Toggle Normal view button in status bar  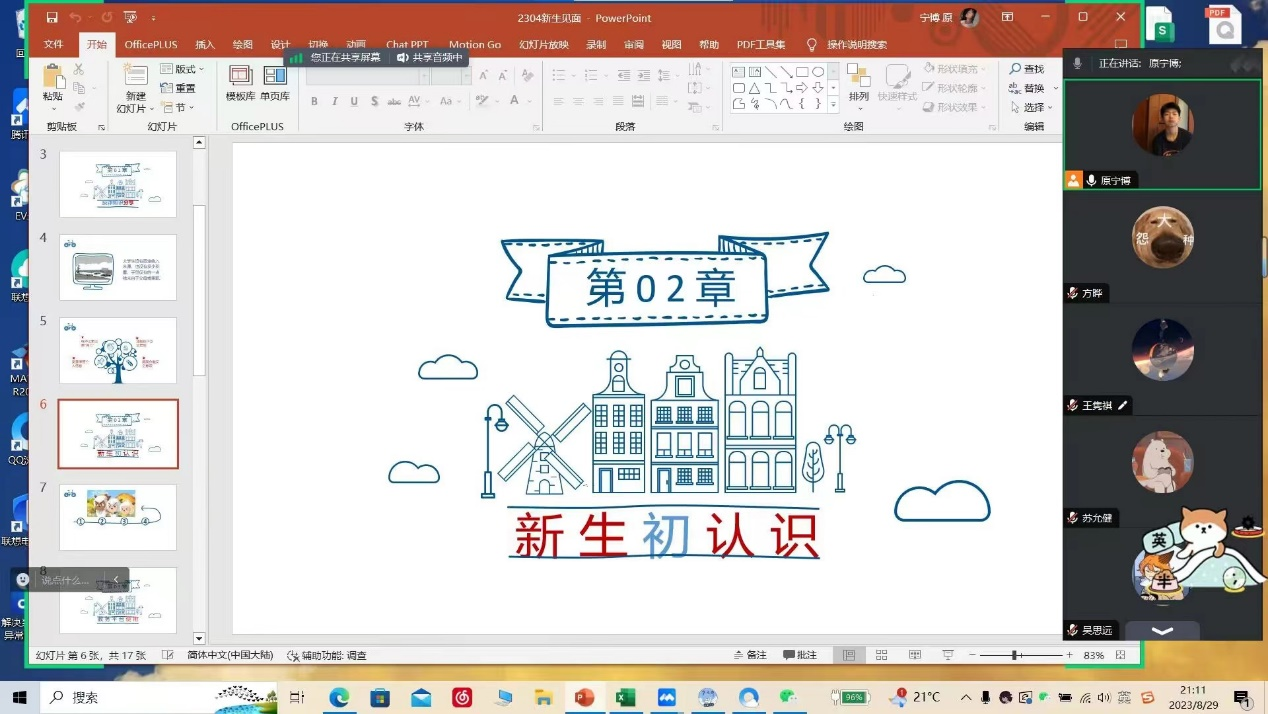(848, 655)
